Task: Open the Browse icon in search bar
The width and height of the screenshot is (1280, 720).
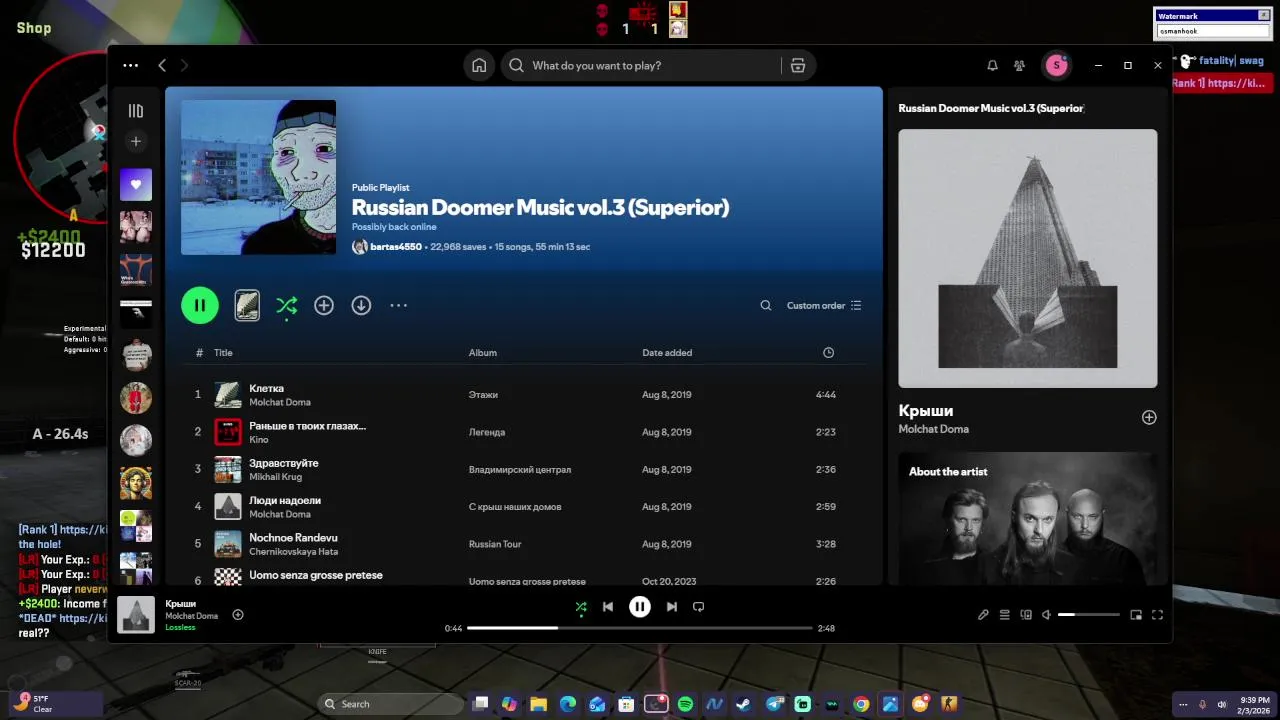Action: coord(798,65)
